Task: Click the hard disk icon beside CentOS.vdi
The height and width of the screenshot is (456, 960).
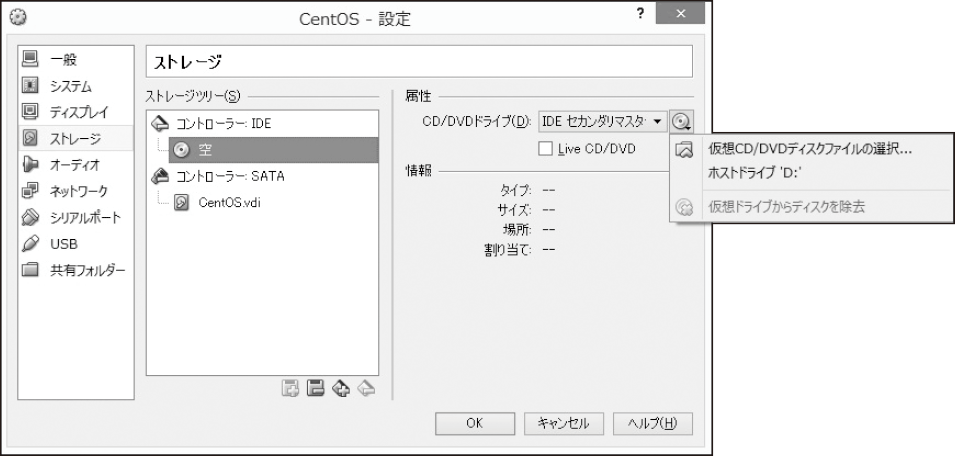Action: 182,203
